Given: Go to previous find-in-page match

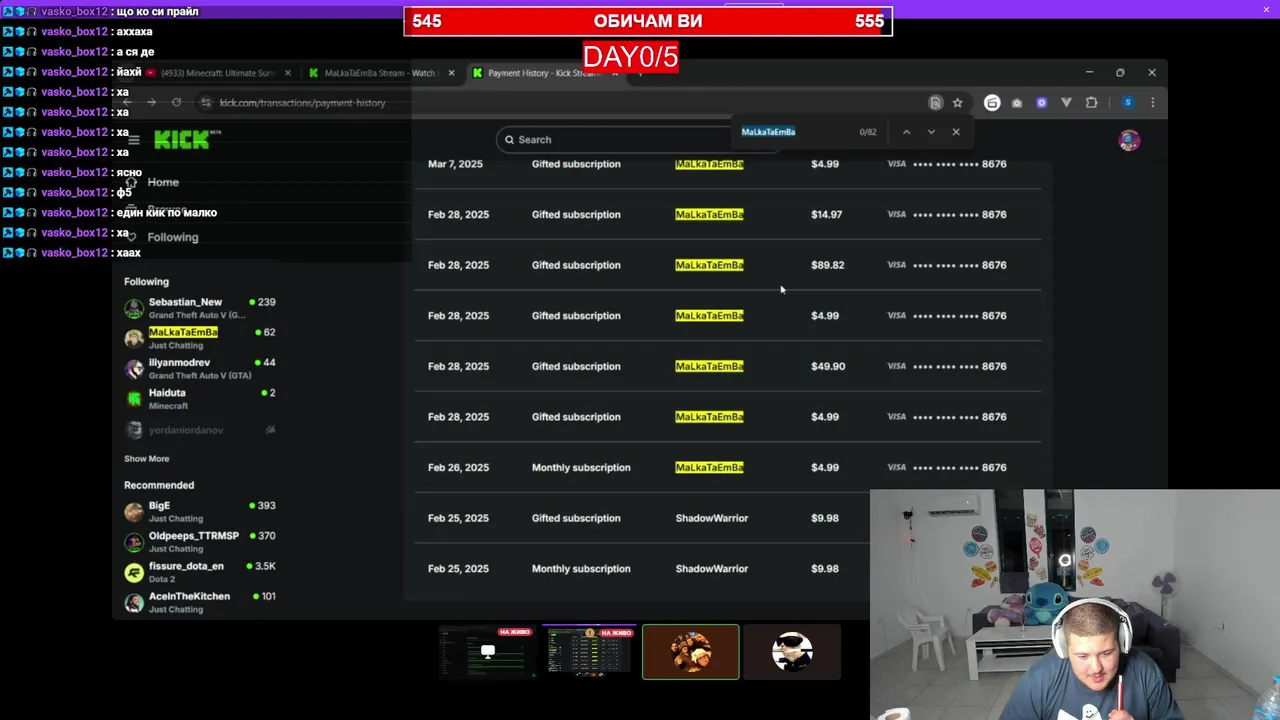Looking at the screenshot, I should (x=906, y=132).
